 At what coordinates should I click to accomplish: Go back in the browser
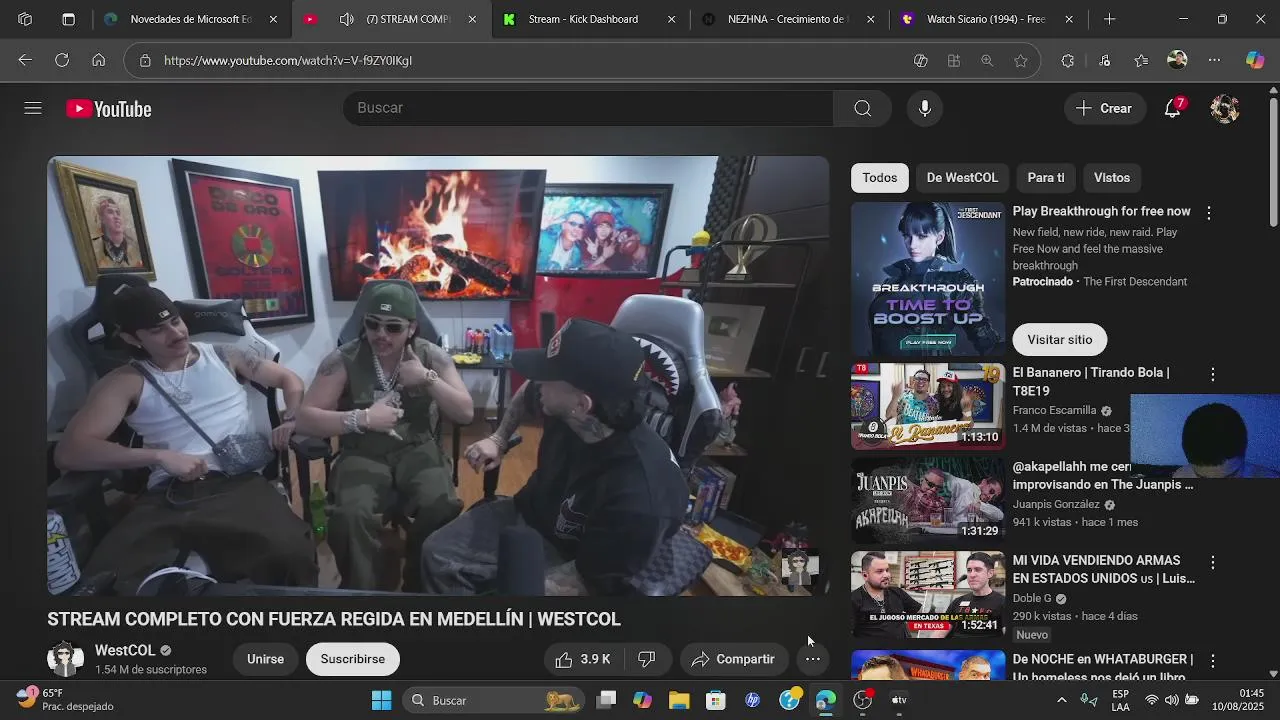(x=25, y=60)
